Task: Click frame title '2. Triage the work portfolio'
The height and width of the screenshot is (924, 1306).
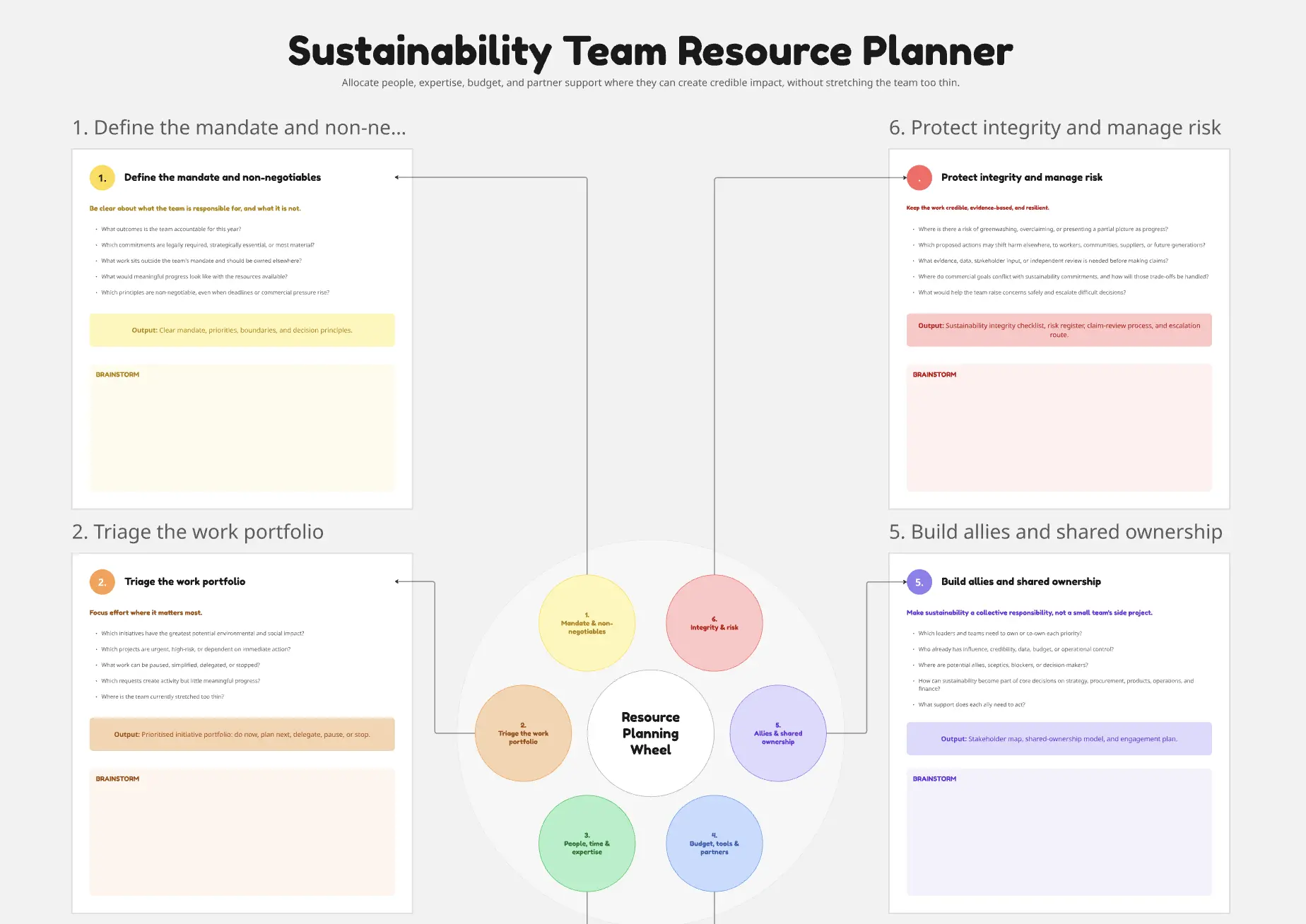Action: pyautogui.click(x=198, y=531)
